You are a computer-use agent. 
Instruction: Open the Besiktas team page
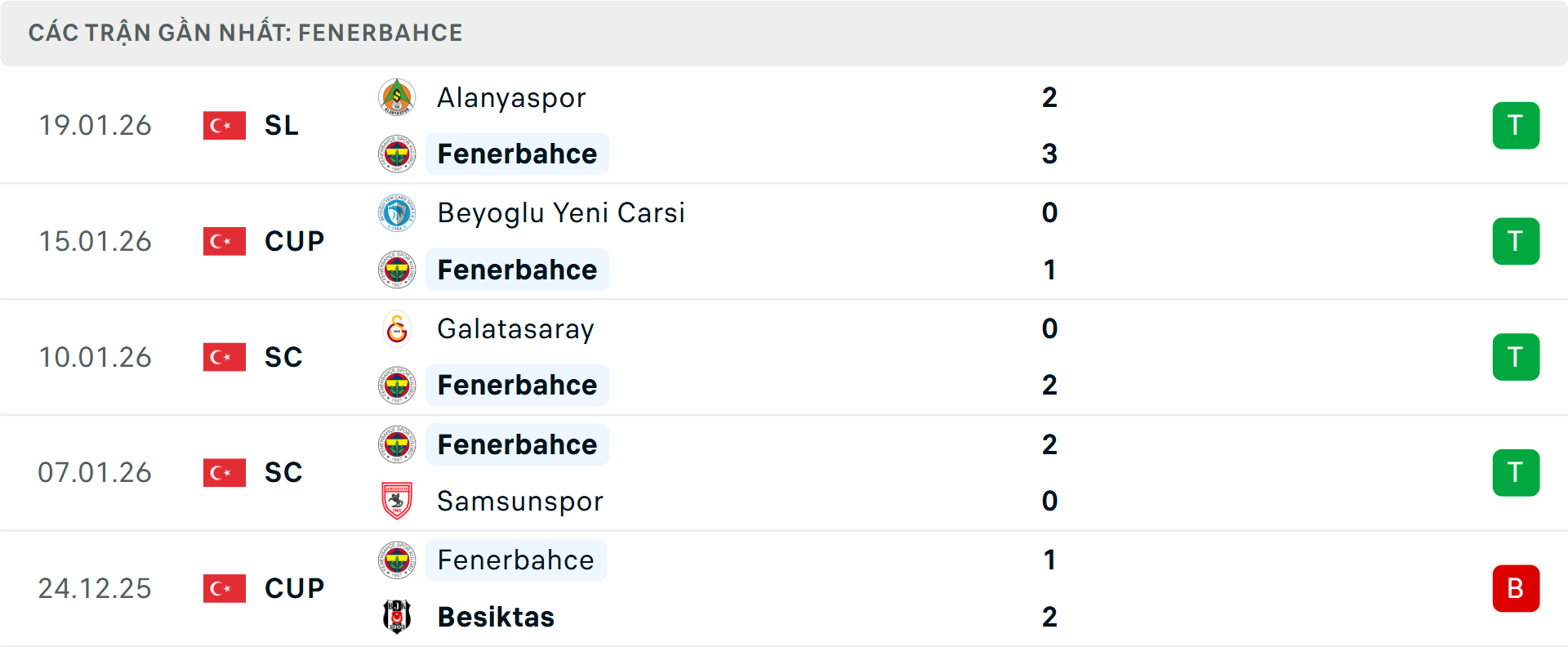pos(496,618)
